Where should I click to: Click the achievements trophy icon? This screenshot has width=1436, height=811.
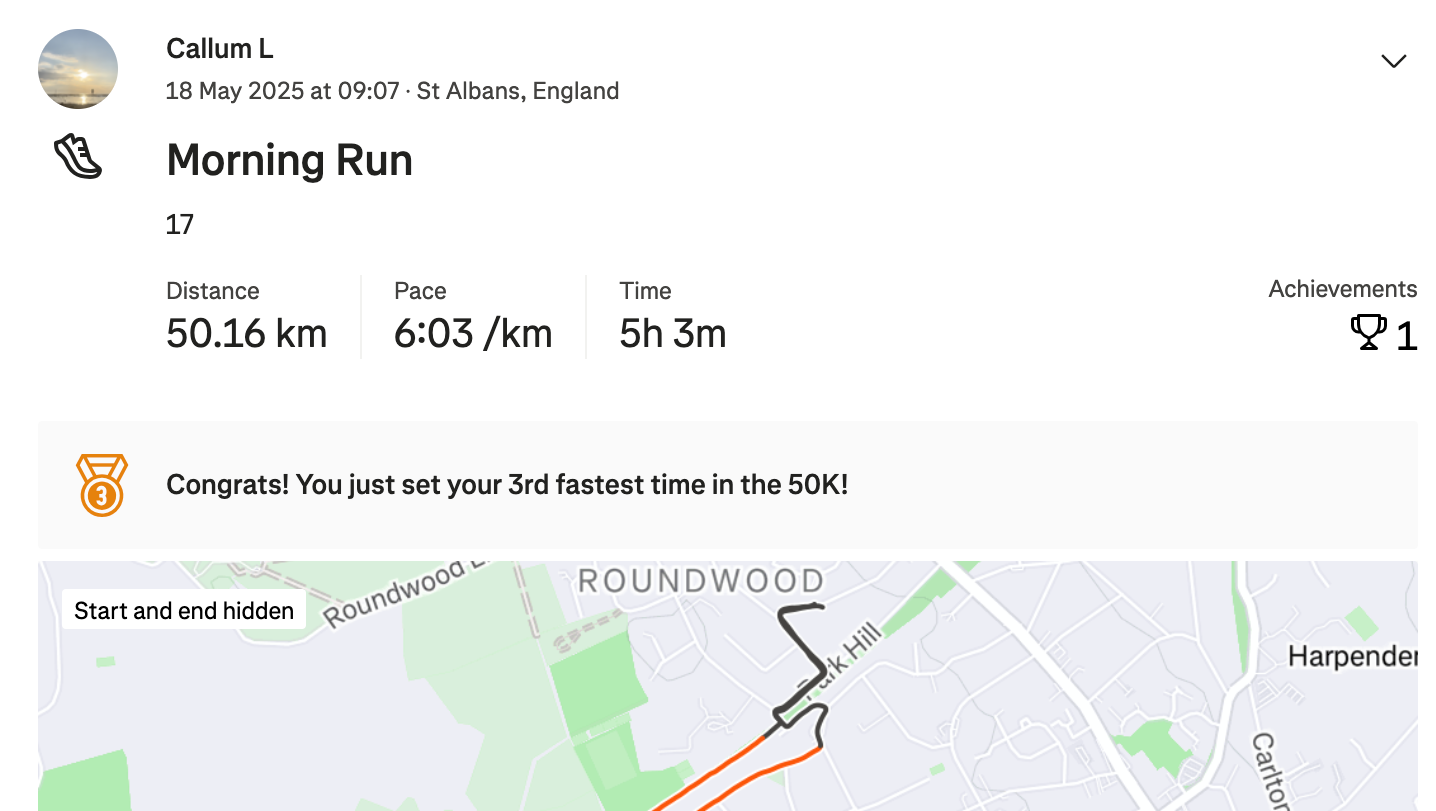pos(1368,332)
